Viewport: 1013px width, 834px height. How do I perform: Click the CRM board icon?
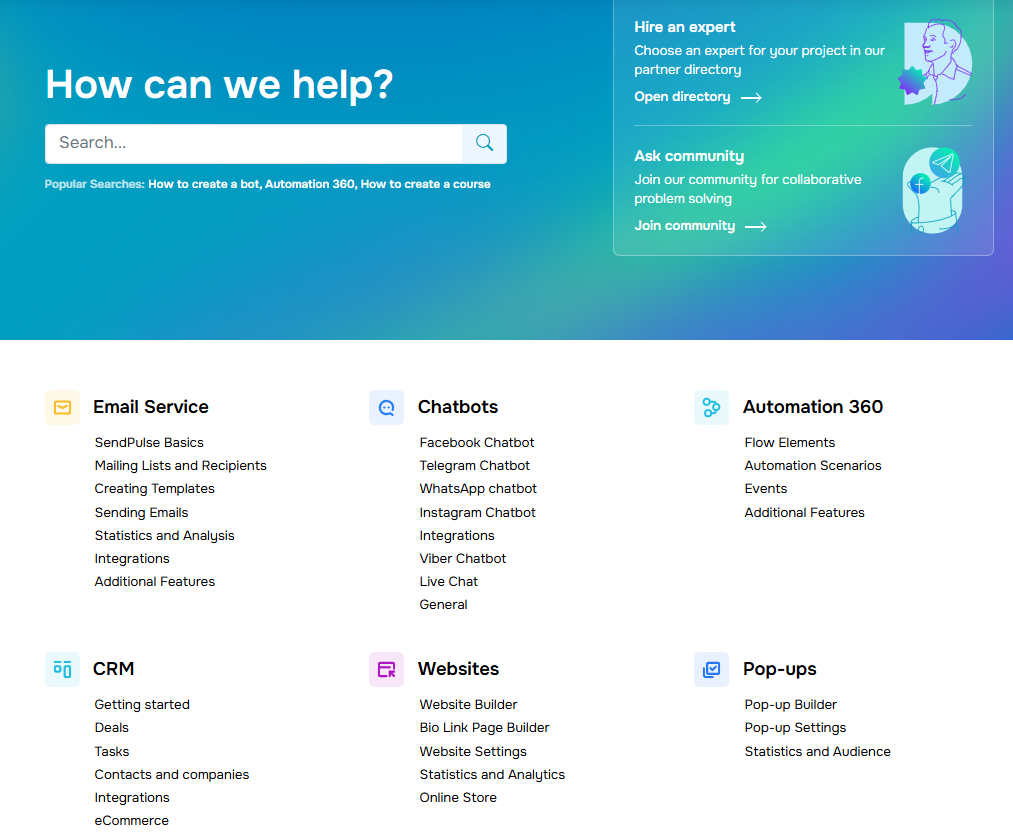coord(63,669)
